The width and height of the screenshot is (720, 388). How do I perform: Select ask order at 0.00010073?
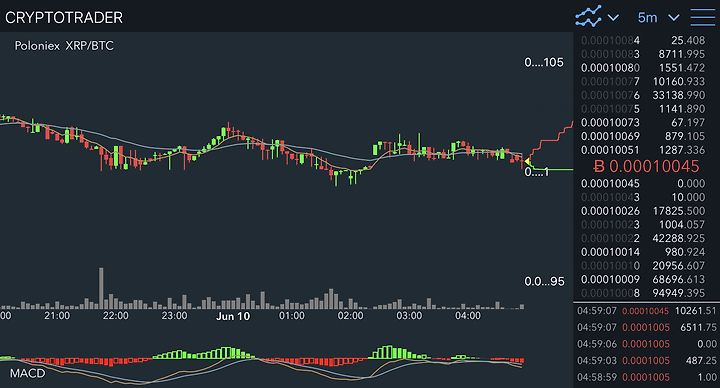[x=643, y=123]
